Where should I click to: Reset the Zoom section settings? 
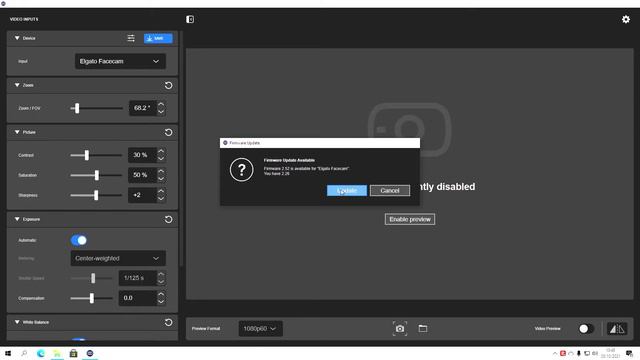pos(168,85)
